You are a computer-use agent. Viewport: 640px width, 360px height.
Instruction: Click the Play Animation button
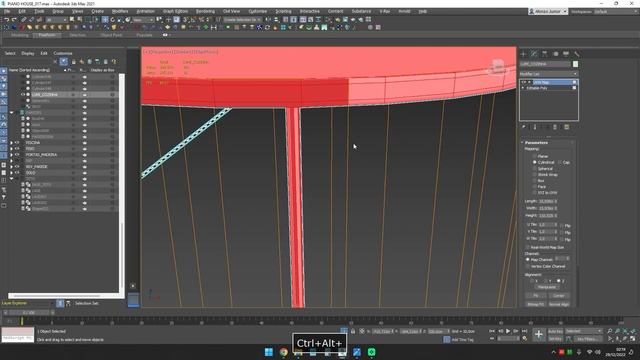click(508, 331)
